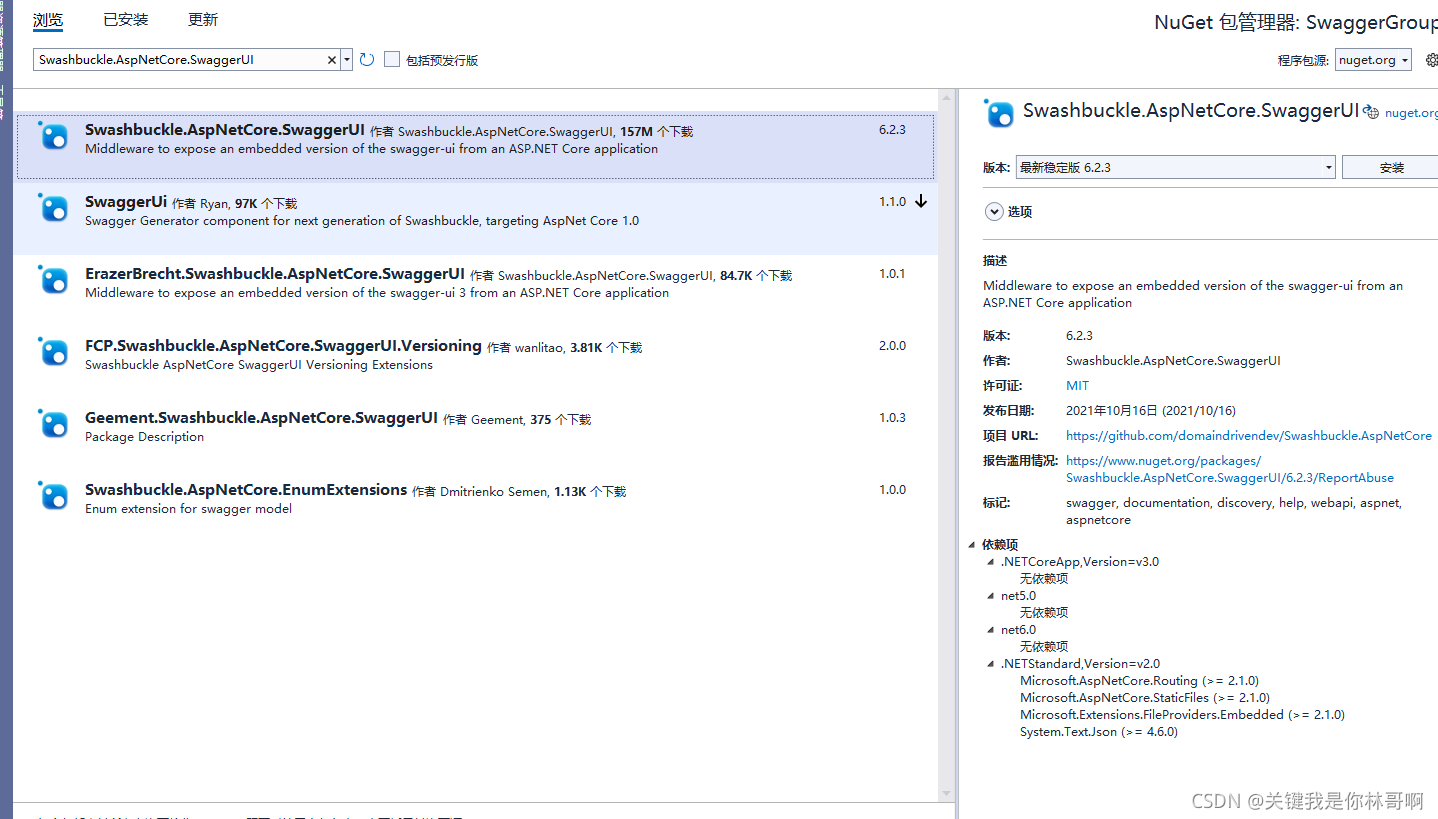
Task: Click the globe icon beside nuget.org link
Action: click(x=1372, y=114)
